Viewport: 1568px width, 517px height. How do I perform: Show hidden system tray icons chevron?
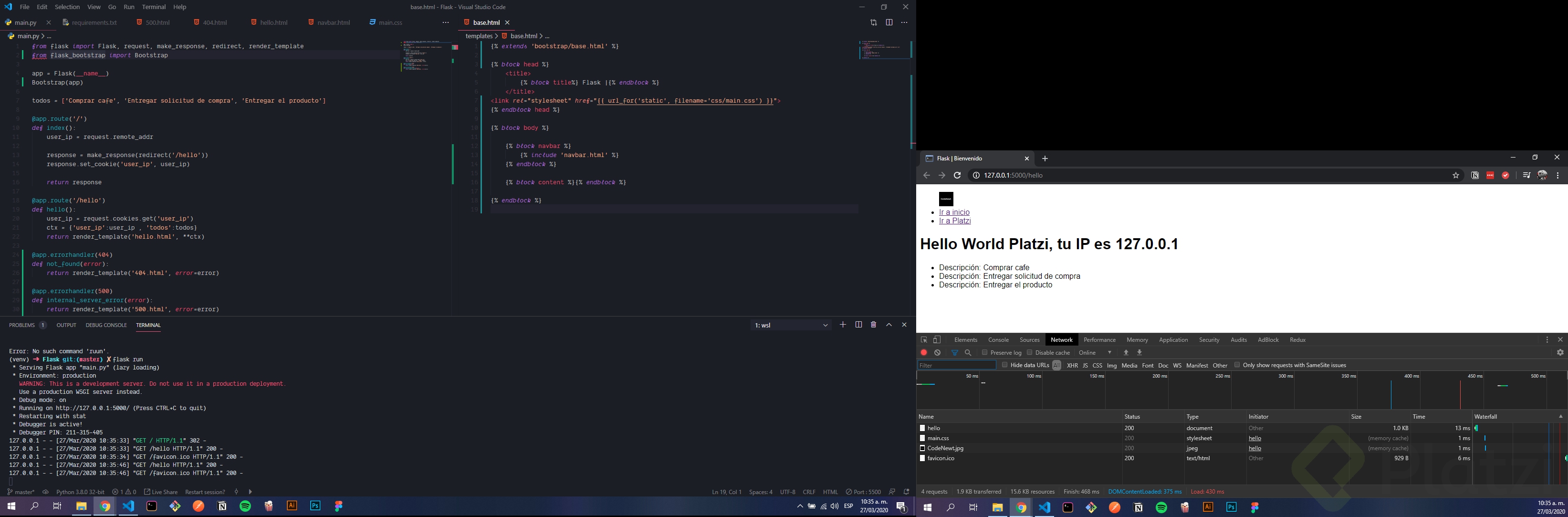point(800,506)
